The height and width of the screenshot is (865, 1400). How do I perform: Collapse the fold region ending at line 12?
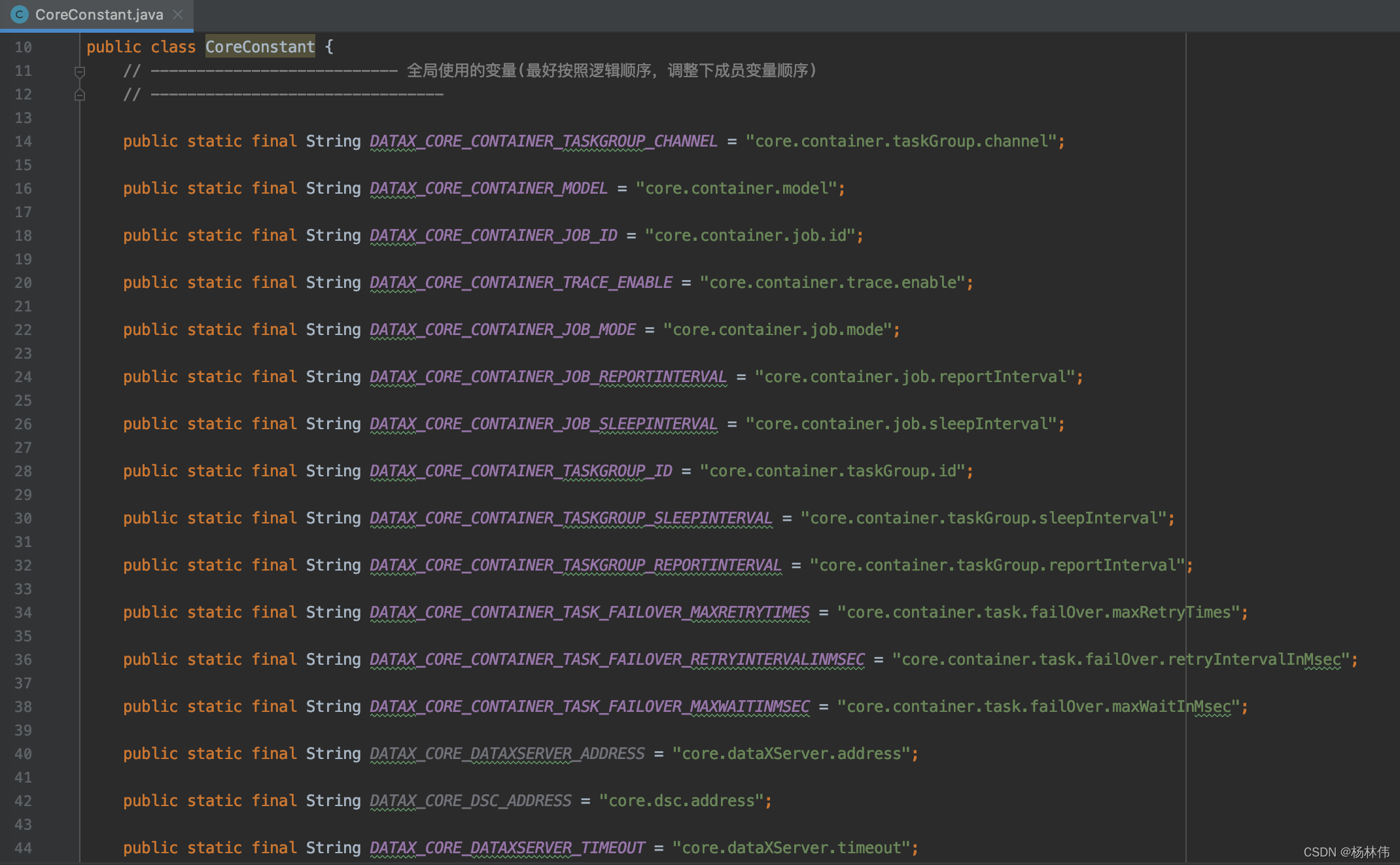tap(80, 94)
